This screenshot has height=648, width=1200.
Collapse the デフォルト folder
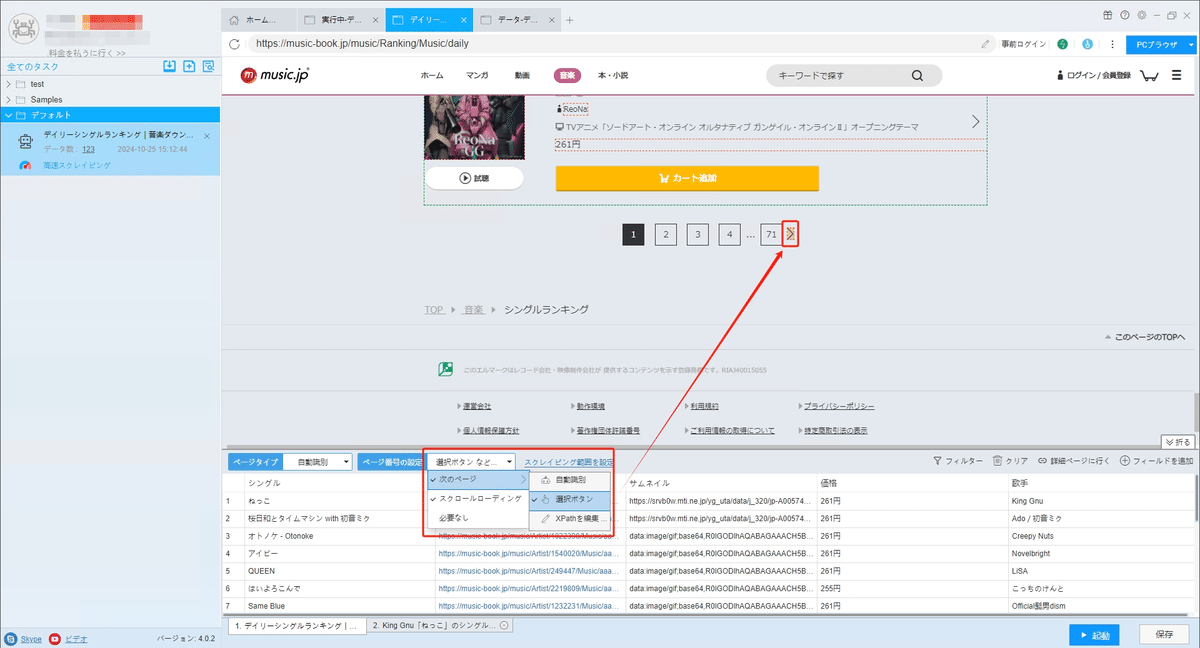(x=9, y=115)
